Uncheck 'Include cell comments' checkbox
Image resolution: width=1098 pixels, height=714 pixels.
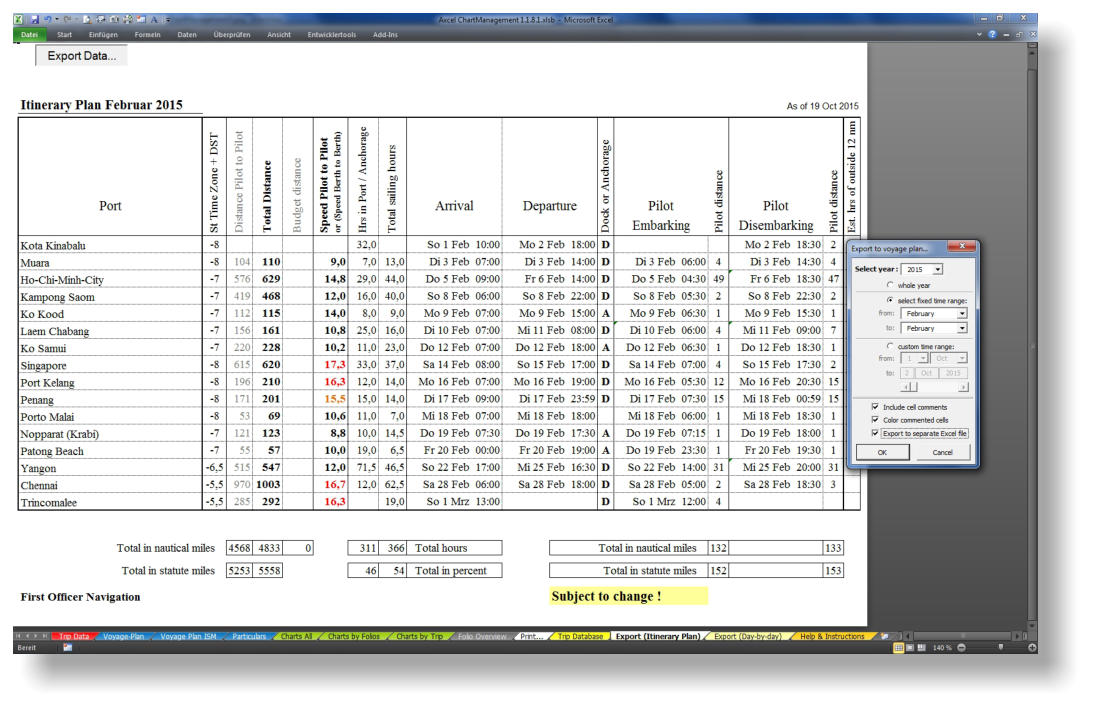tap(875, 407)
